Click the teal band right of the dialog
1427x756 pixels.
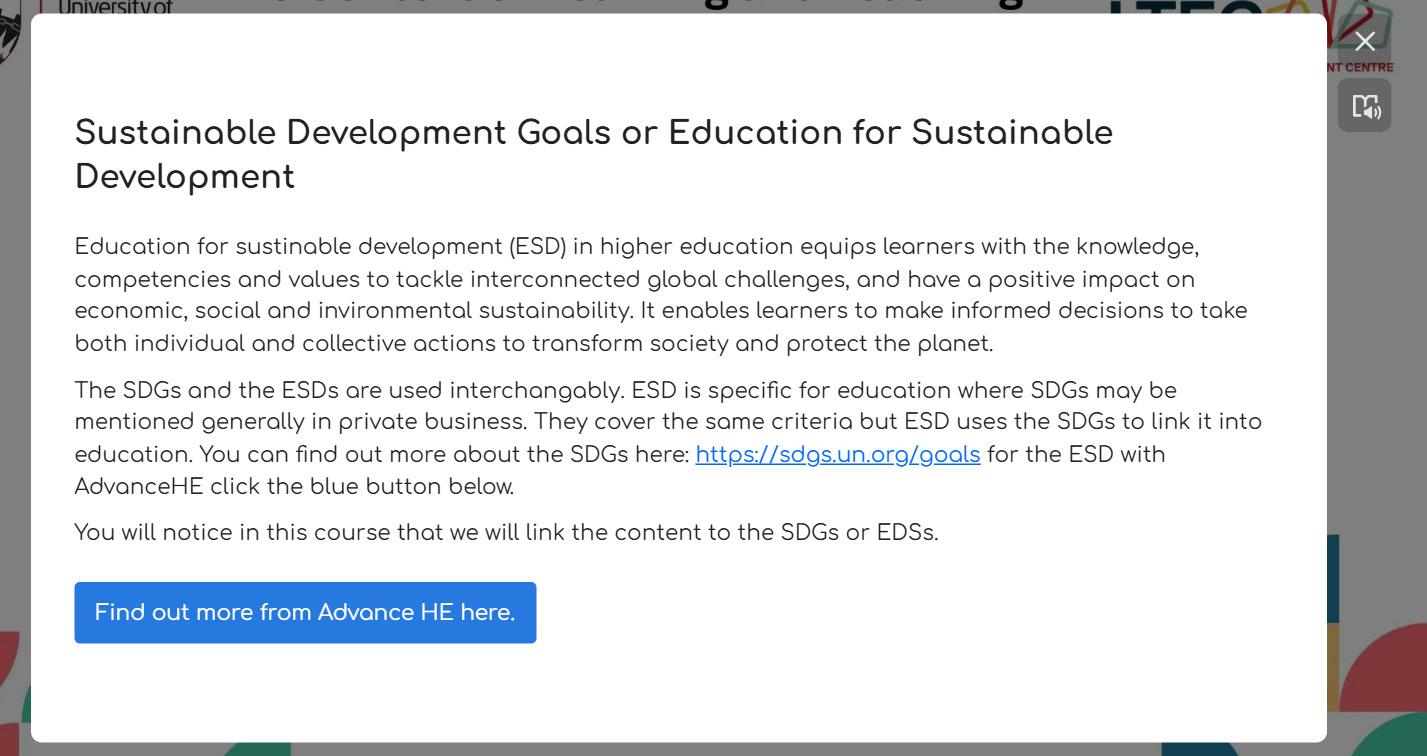pos(1333,578)
